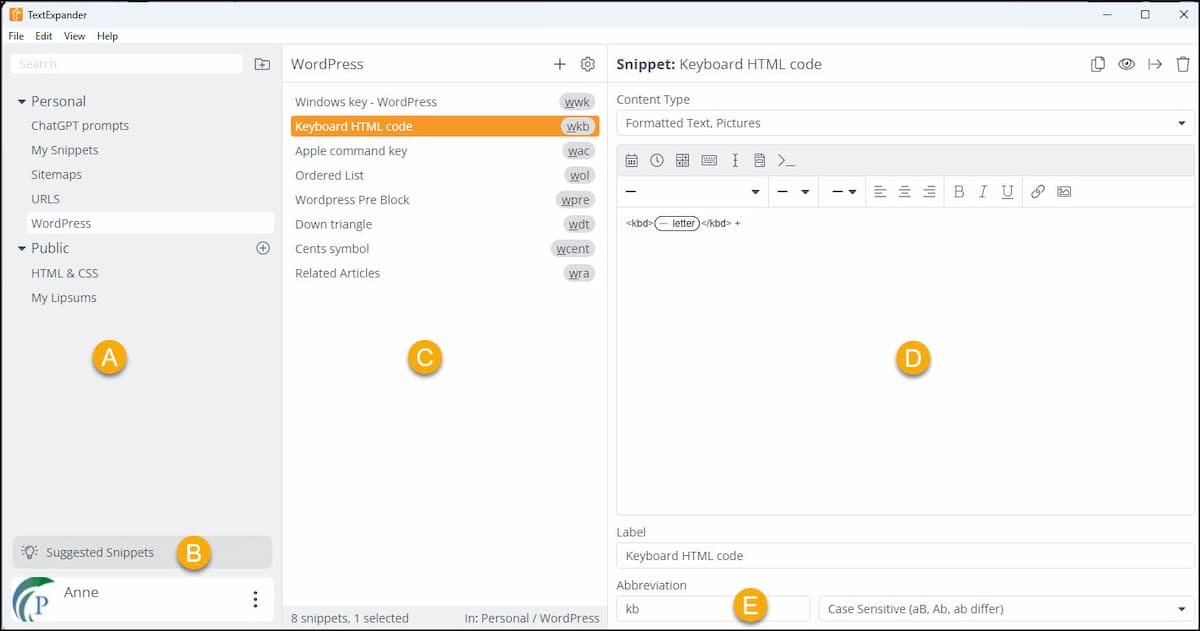The width and height of the screenshot is (1200, 631).
Task: Delete the Keyboard HTML code snippet
Action: (1183, 63)
